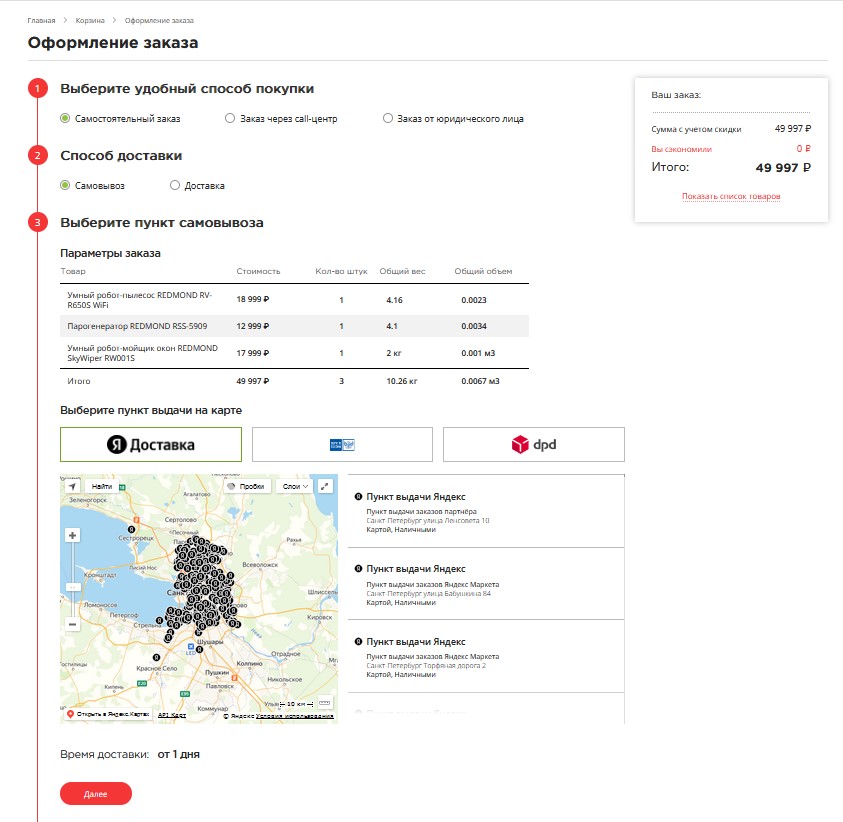Switch to the Почта России pickup tab
This screenshot has width=843, height=822.
click(342, 445)
